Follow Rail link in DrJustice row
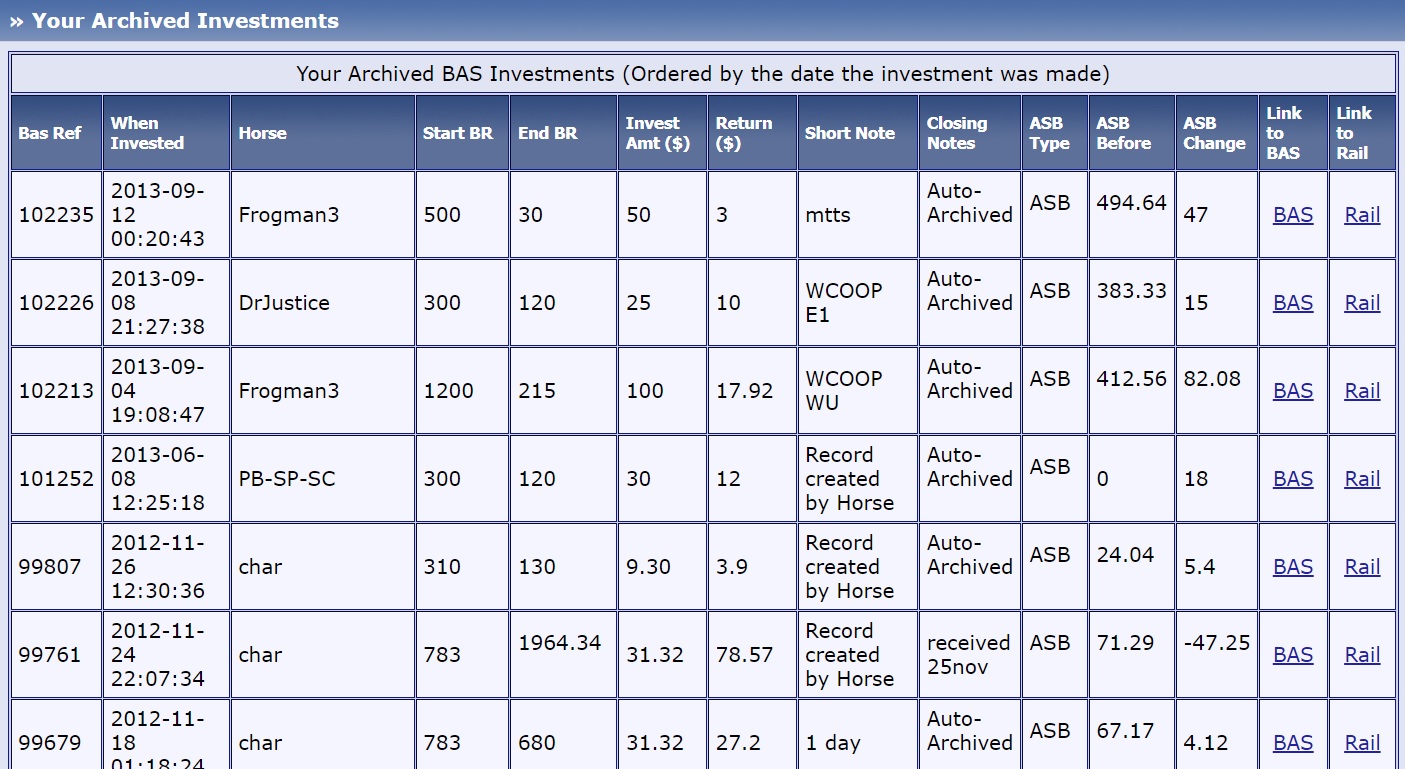 (x=1362, y=303)
